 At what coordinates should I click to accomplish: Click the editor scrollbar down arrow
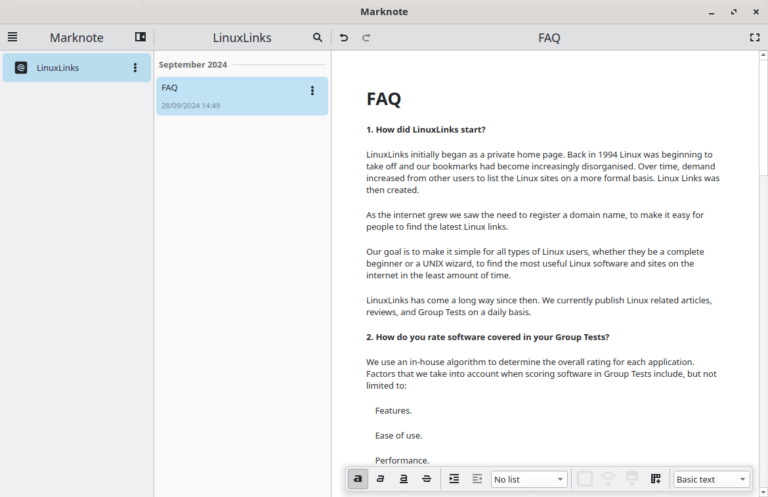763,492
